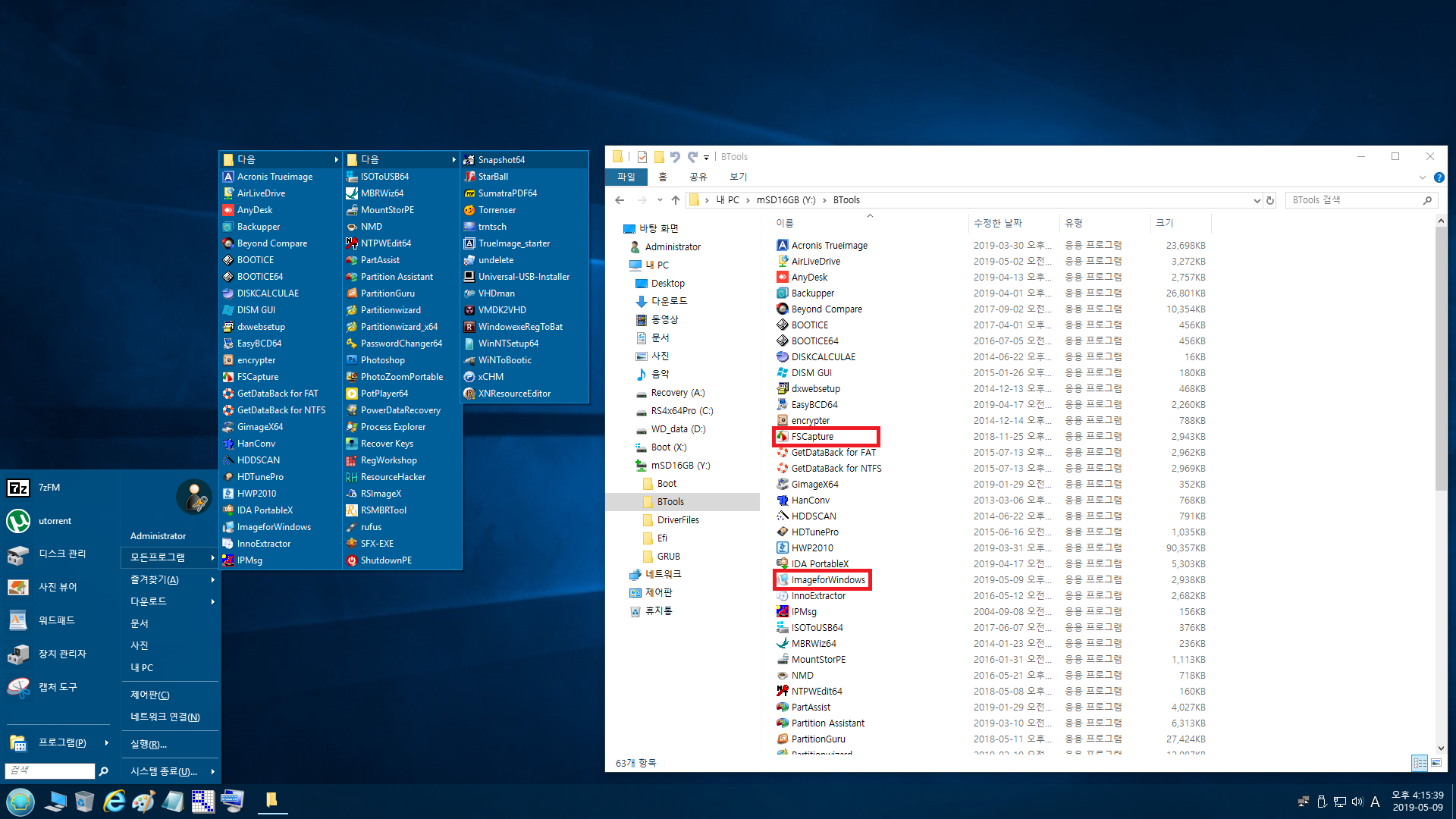Sort by 수정한 날짜 column header
This screenshot has height=819, width=1456.
pos(1014,223)
